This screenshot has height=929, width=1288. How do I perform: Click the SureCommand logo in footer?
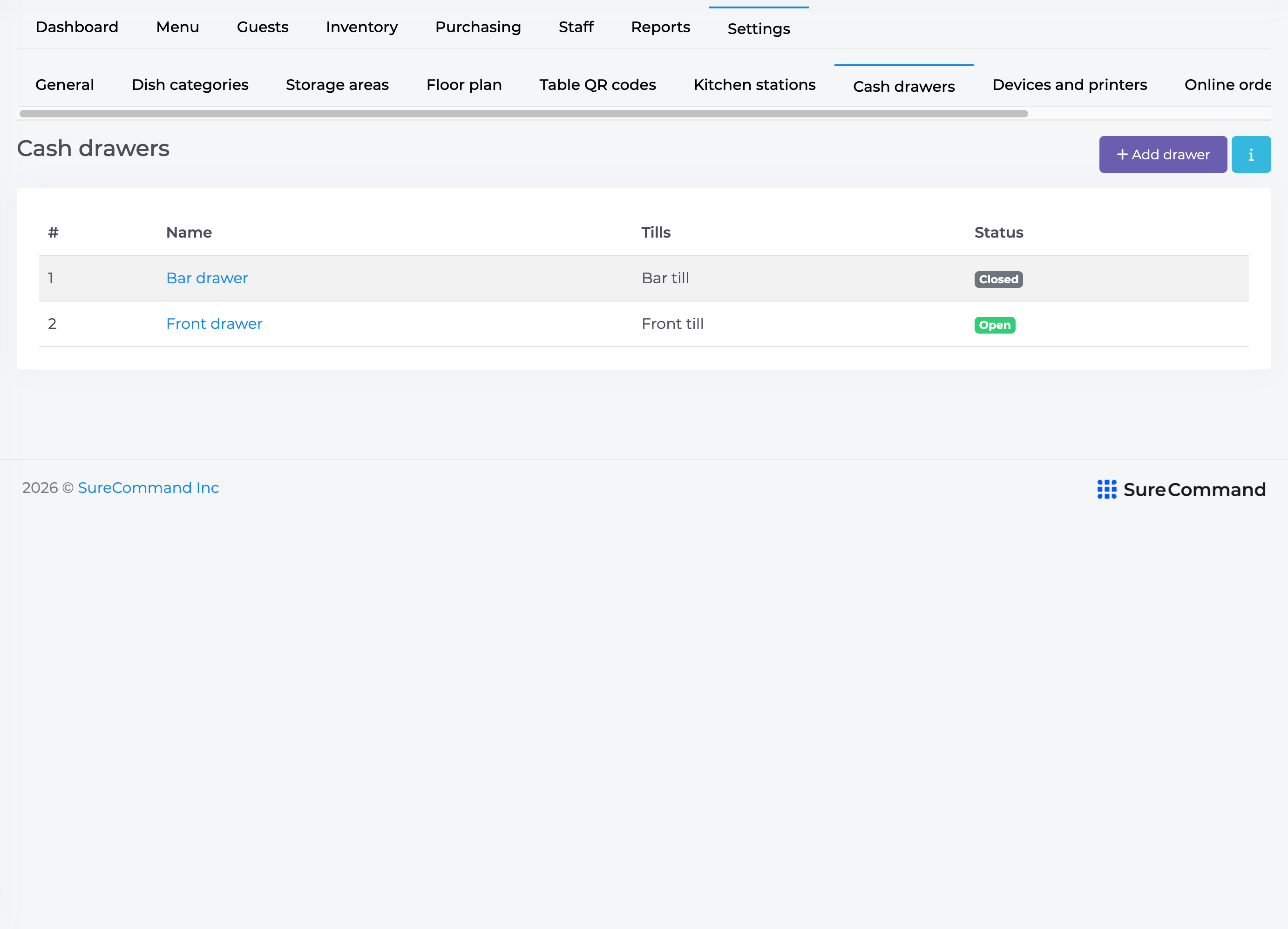(x=1181, y=489)
